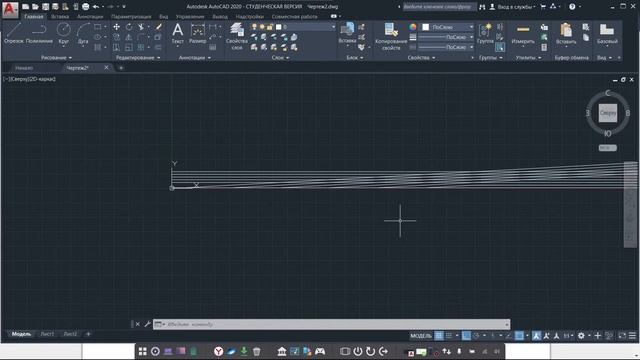The height and width of the screenshot is (360, 640).
Task: Toggle layer on/off lightbulb icon
Action: pos(254,27)
